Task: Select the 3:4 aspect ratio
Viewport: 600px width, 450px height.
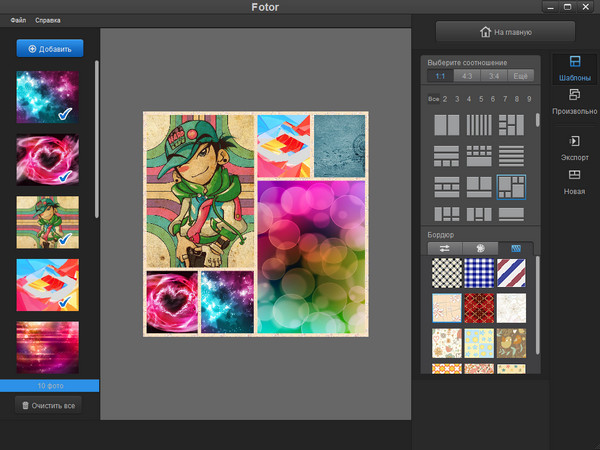Action: (493, 76)
